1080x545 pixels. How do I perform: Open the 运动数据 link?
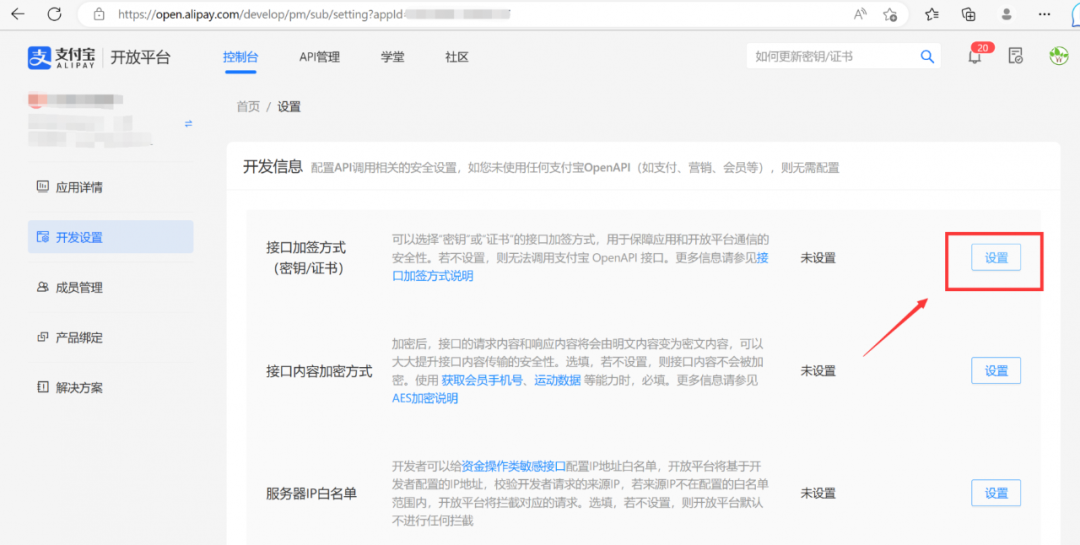(x=557, y=380)
